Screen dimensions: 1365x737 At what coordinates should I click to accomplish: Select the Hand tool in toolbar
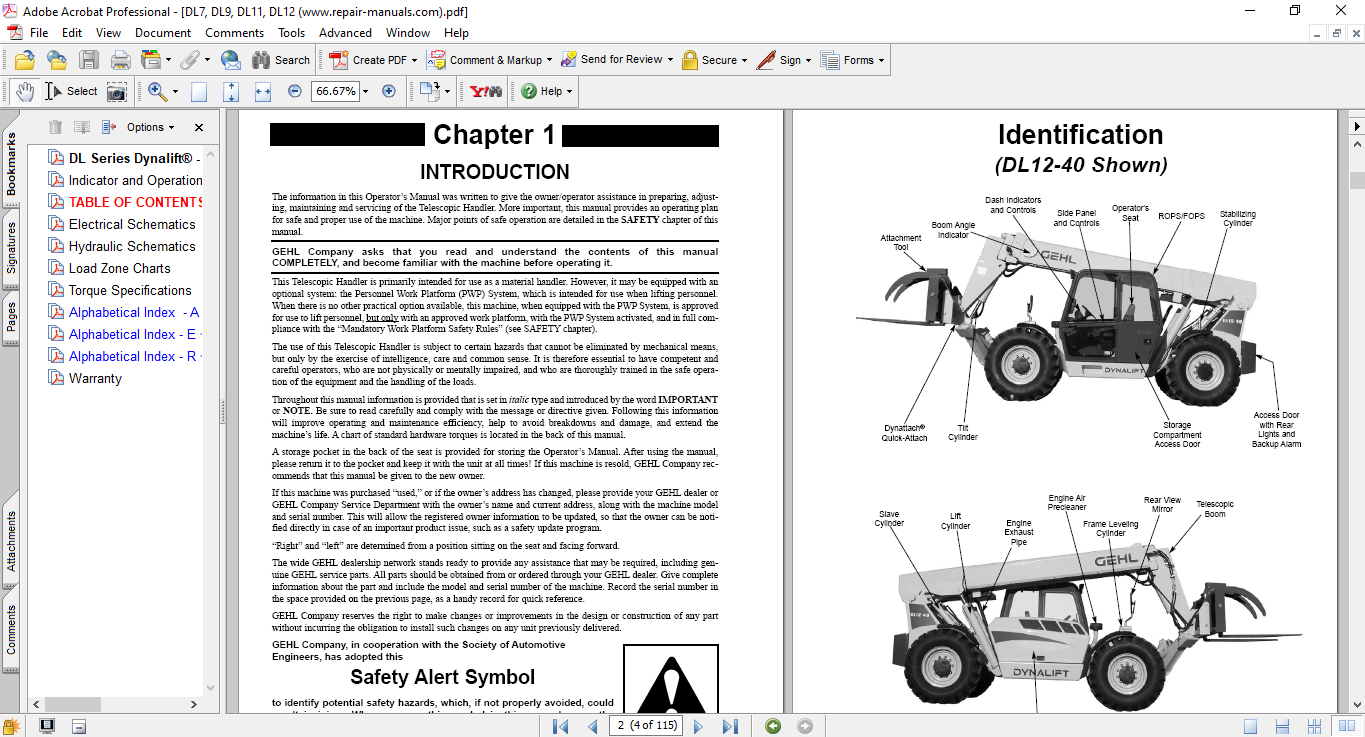[x=24, y=91]
